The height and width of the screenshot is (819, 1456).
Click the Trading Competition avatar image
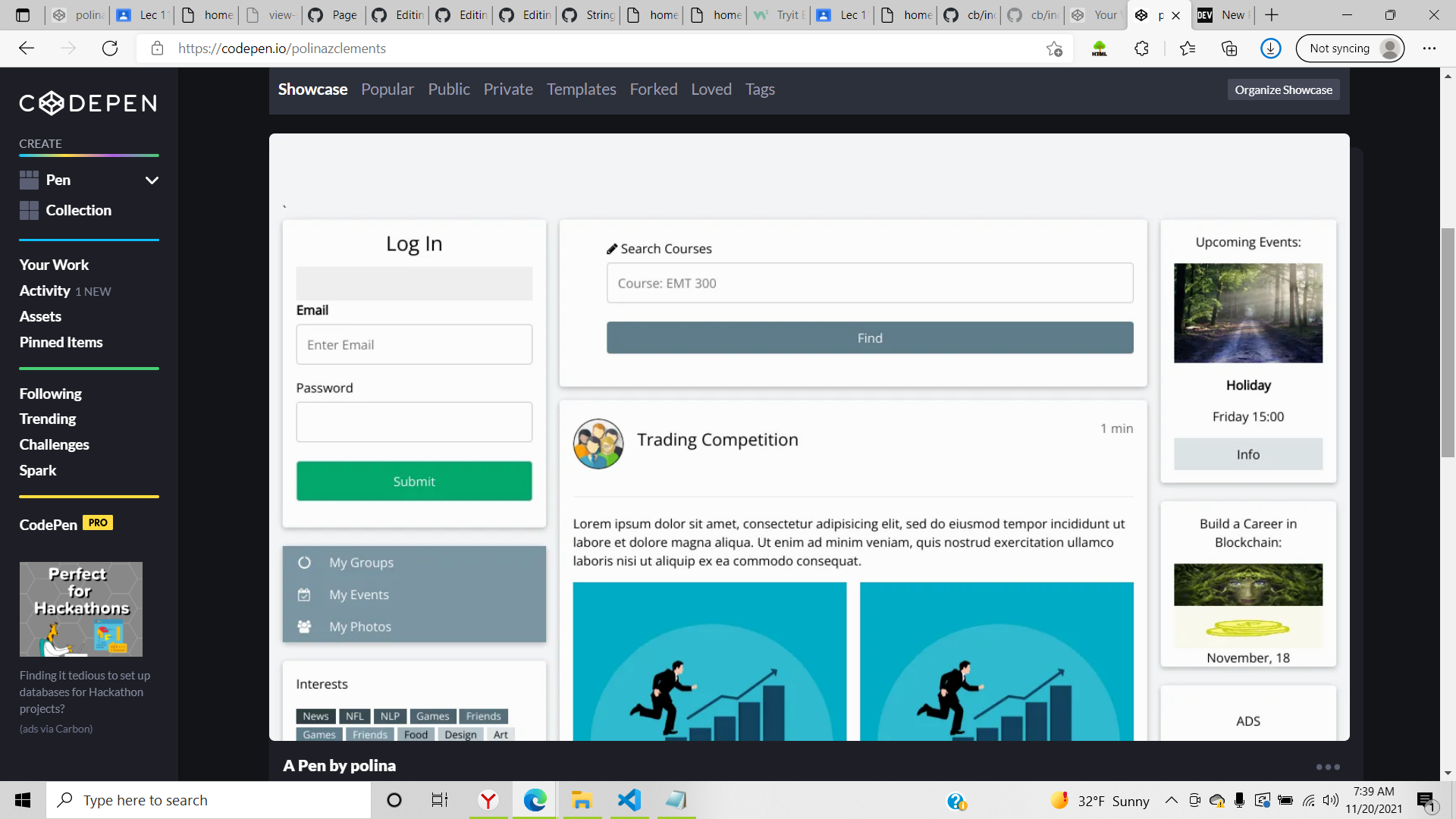tap(598, 444)
